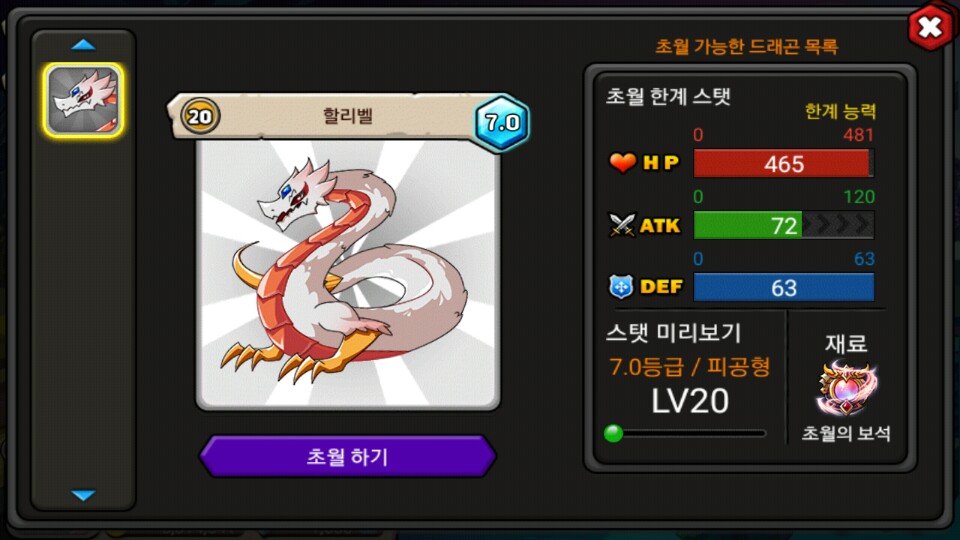Viewport: 960px width, 540px height.
Task: Click the HP heart icon
Action: [x=623, y=163]
